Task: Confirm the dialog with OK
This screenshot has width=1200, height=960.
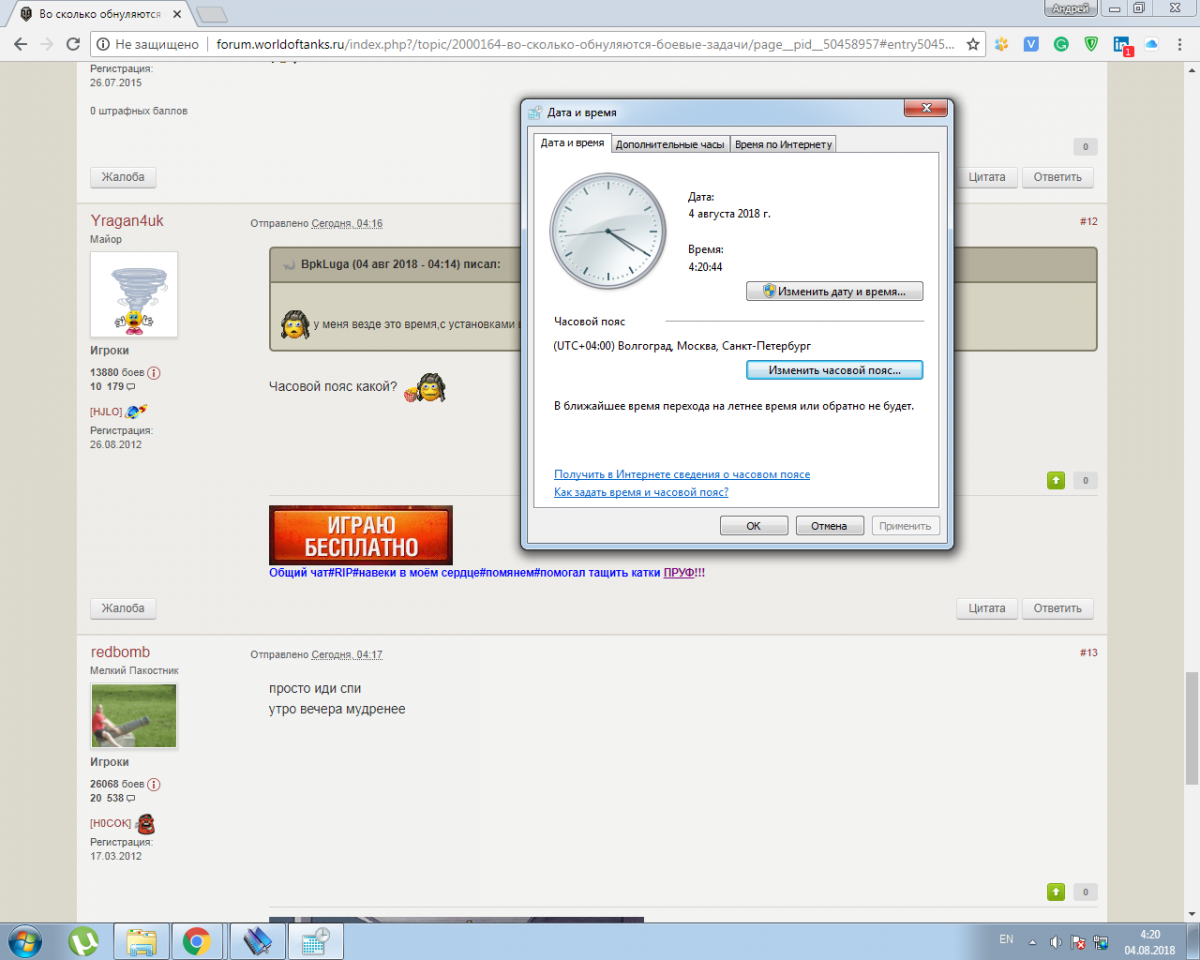Action: coord(754,525)
